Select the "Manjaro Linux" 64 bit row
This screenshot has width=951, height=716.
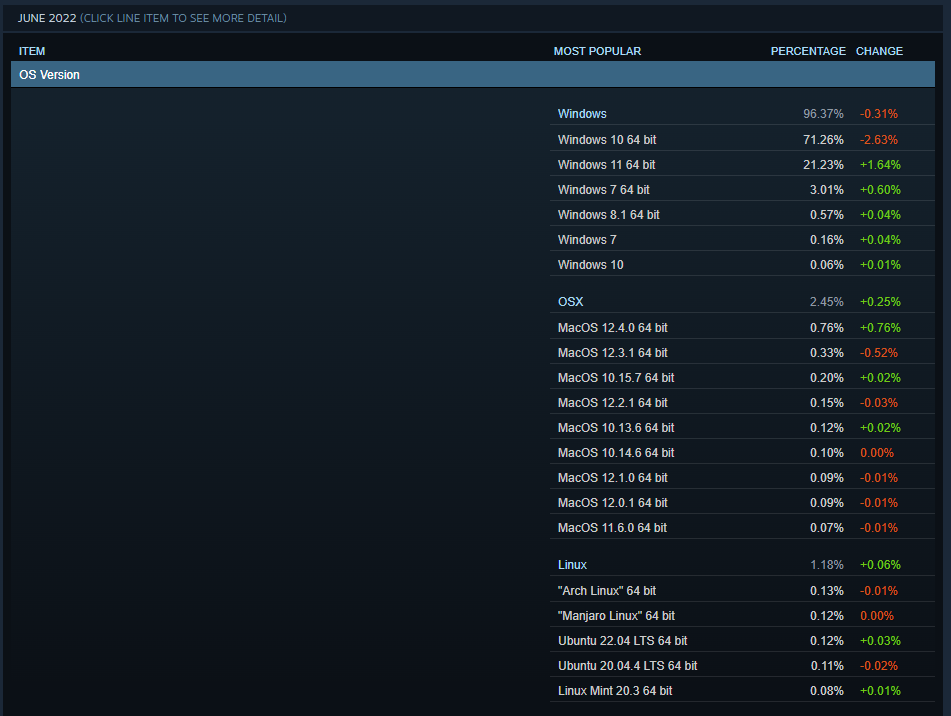(x=742, y=615)
